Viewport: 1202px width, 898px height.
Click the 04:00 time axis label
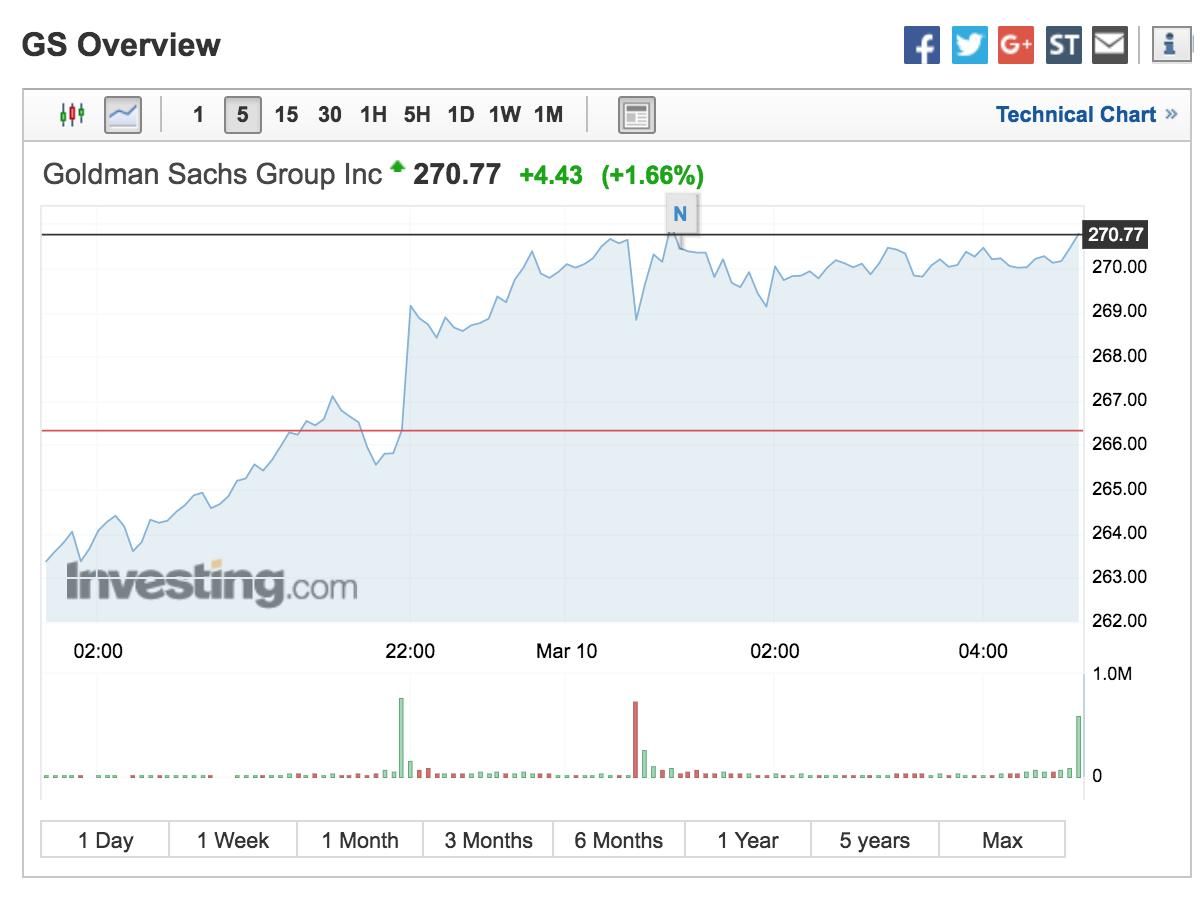[983, 651]
